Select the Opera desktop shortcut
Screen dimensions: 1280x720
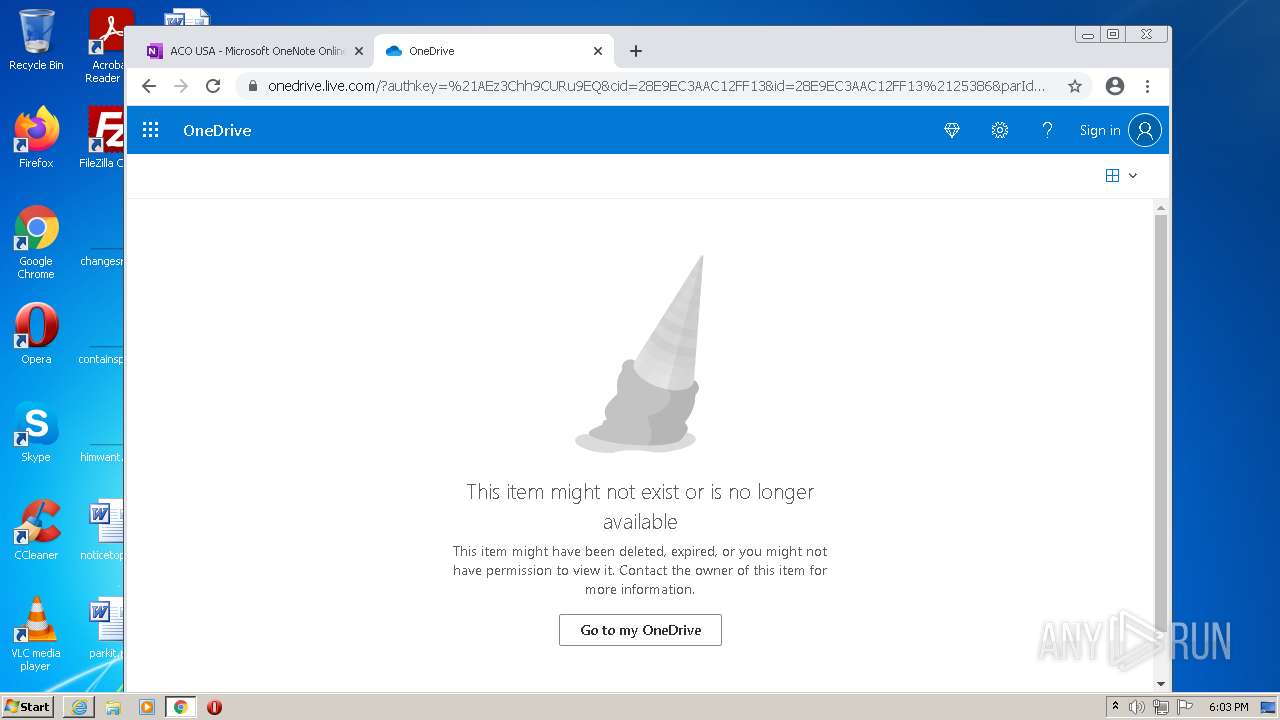click(x=36, y=334)
